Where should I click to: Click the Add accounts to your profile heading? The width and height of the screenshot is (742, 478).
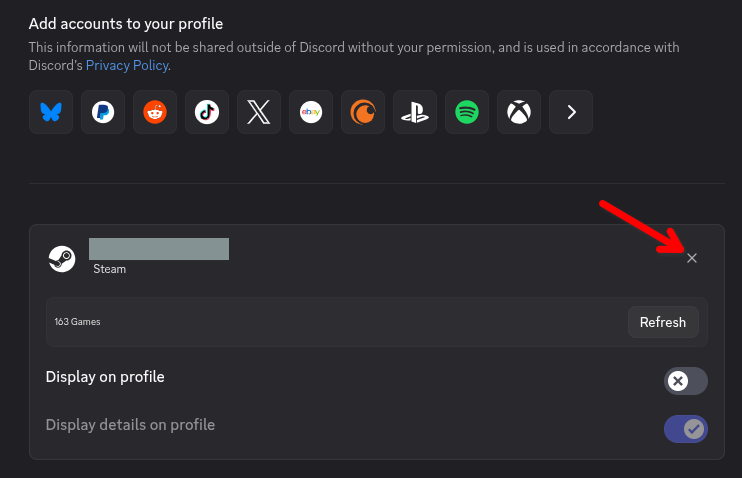[x=126, y=24]
